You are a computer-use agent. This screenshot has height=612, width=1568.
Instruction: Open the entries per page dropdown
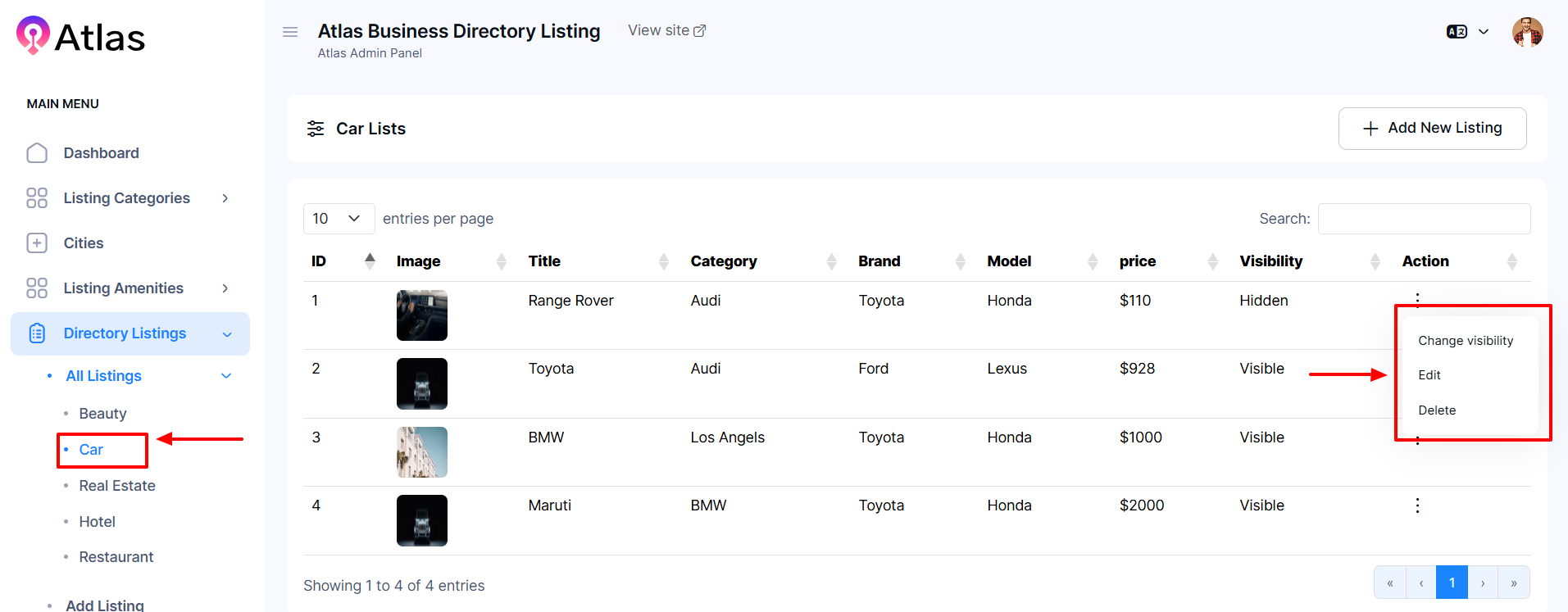338,219
